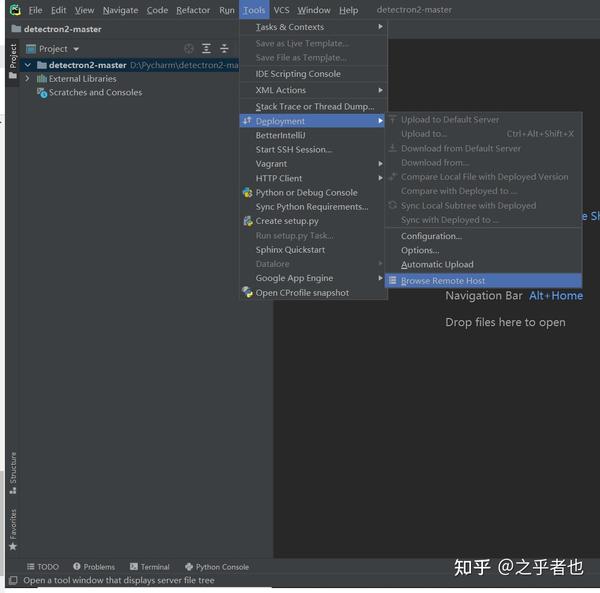Choose Stack Trace or Thread Dump
This screenshot has width=600, height=593.
coord(313,106)
